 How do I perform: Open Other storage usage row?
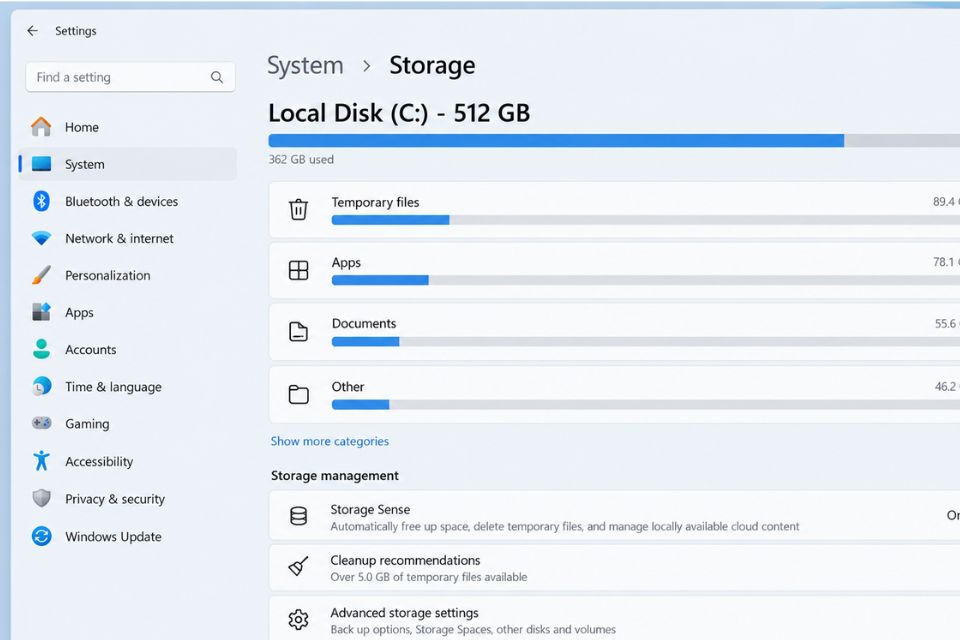pyautogui.click(x=614, y=394)
